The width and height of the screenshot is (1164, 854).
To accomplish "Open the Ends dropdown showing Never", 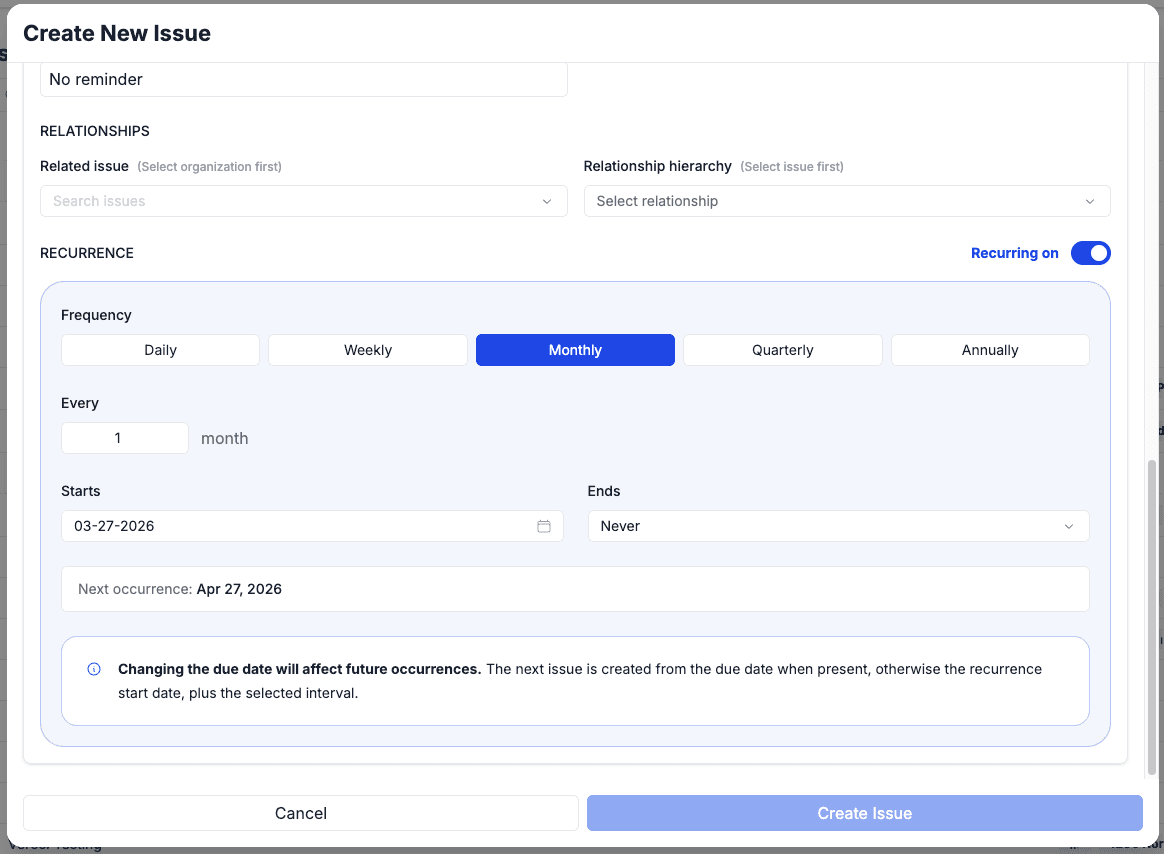I will [x=838, y=525].
